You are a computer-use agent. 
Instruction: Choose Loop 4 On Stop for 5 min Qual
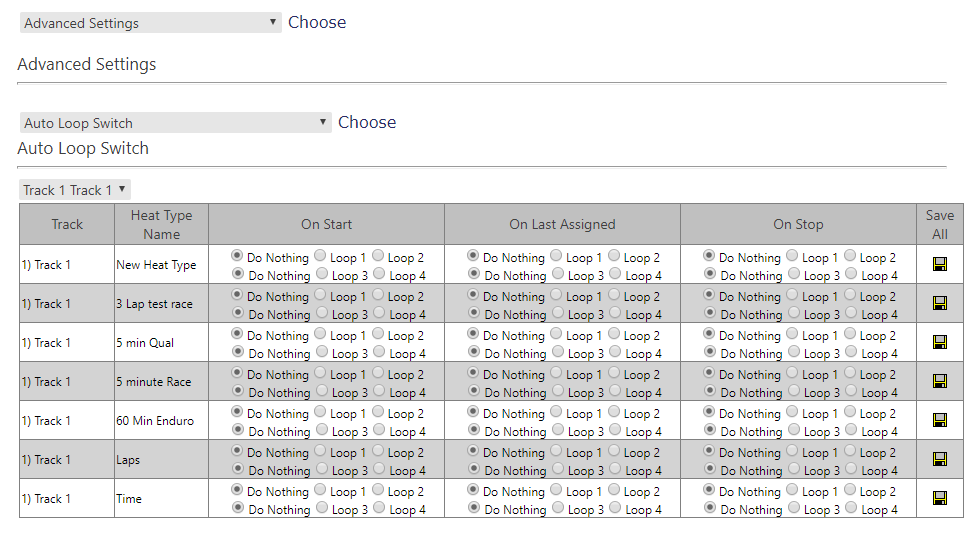tap(851, 351)
